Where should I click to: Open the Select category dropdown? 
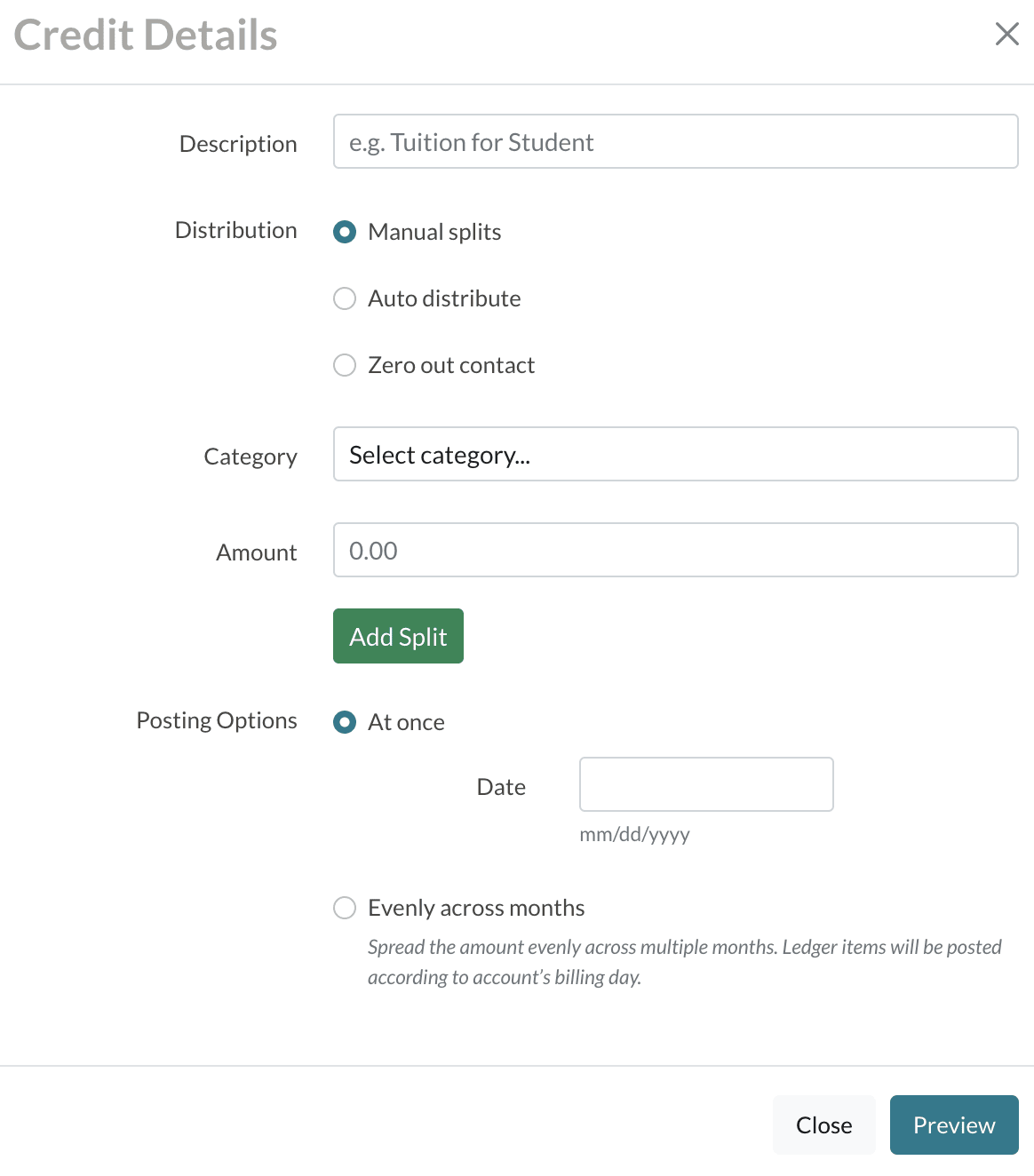pyautogui.click(x=675, y=455)
